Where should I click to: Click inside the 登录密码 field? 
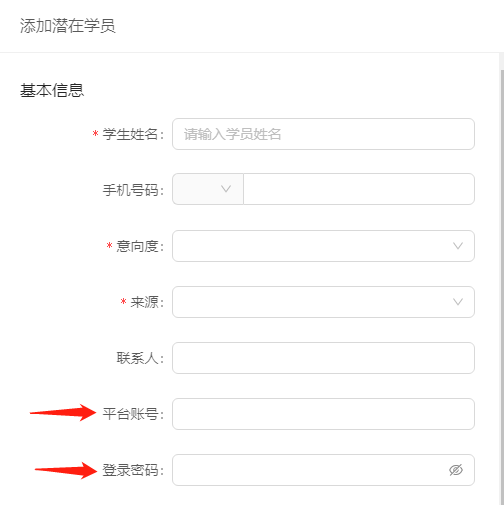point(323,470)
